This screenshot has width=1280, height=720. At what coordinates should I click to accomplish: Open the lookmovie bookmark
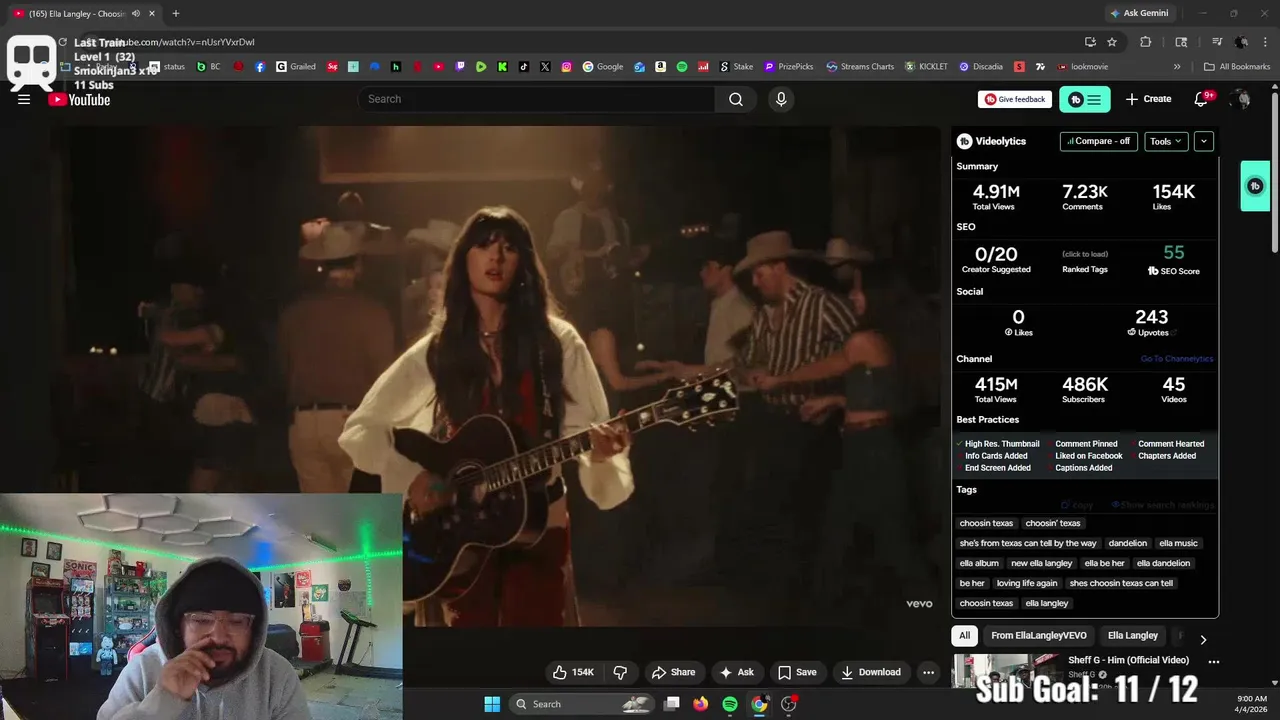[x=1082, y=67]
